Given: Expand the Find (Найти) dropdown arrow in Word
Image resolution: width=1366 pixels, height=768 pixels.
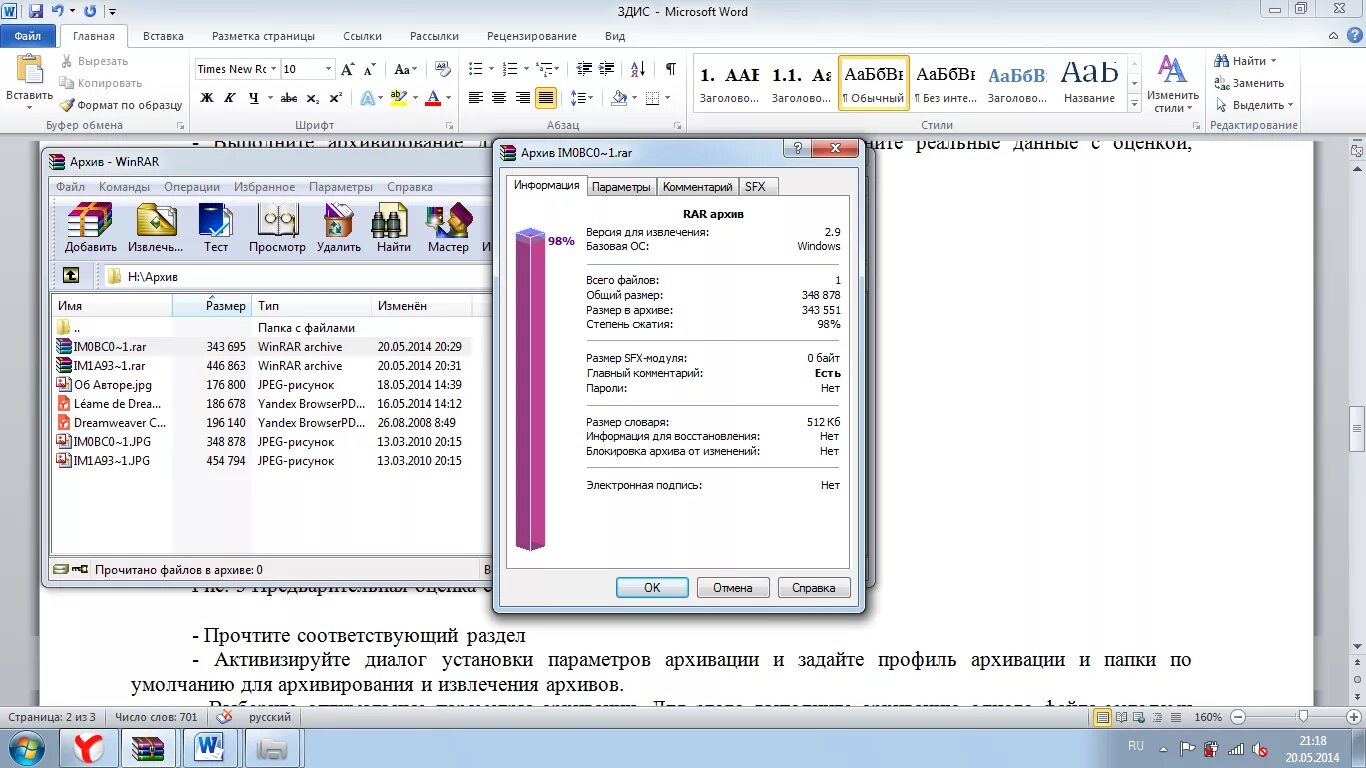Looking at the screenshot, I should [x=1273, y=62].
